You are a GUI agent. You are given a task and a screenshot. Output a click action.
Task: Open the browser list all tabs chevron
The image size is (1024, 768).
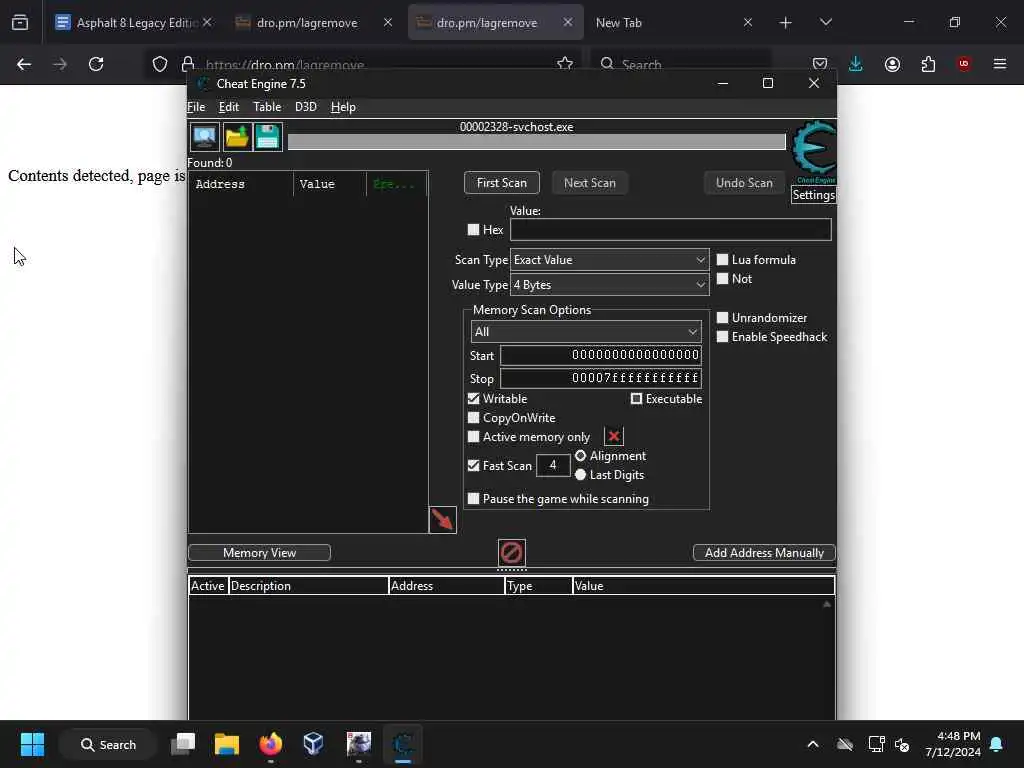click(x=825, y=22)
